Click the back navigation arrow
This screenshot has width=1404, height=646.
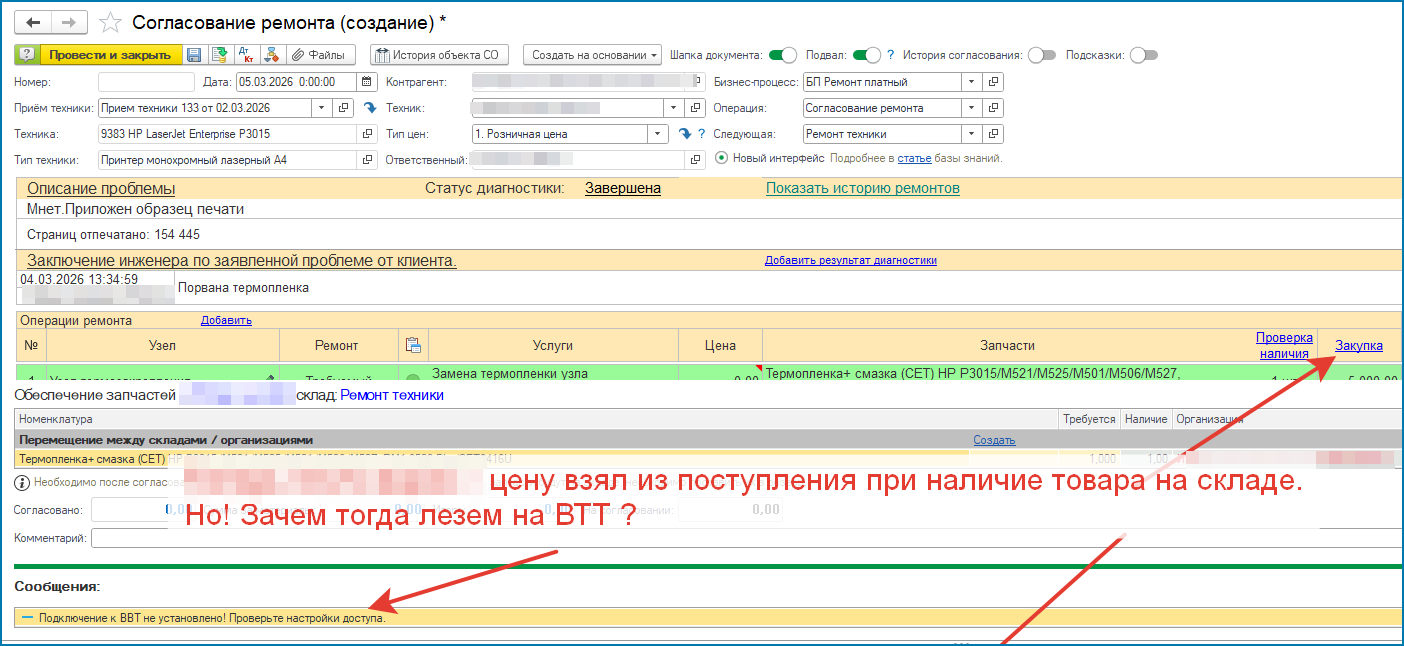tap(34, 22)
